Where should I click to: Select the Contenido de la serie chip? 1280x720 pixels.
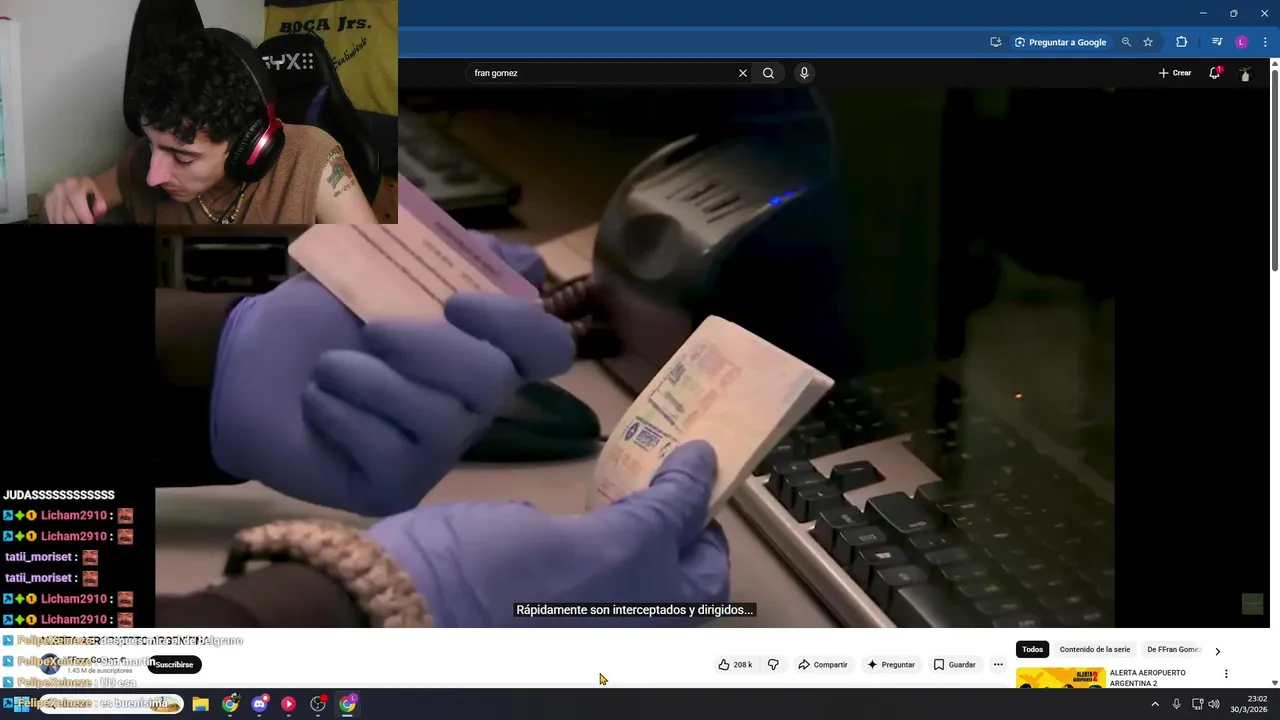point(1095,649)
